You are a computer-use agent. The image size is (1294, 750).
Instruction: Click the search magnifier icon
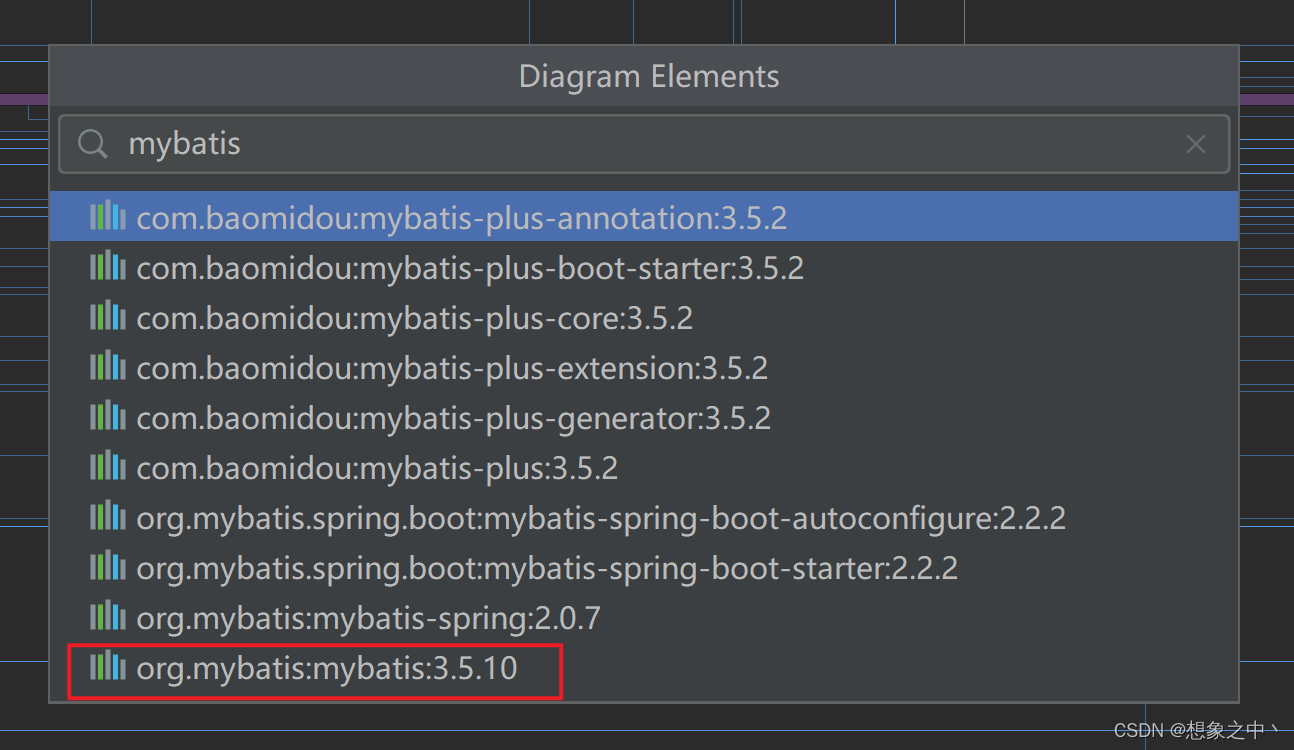(93, 144)
